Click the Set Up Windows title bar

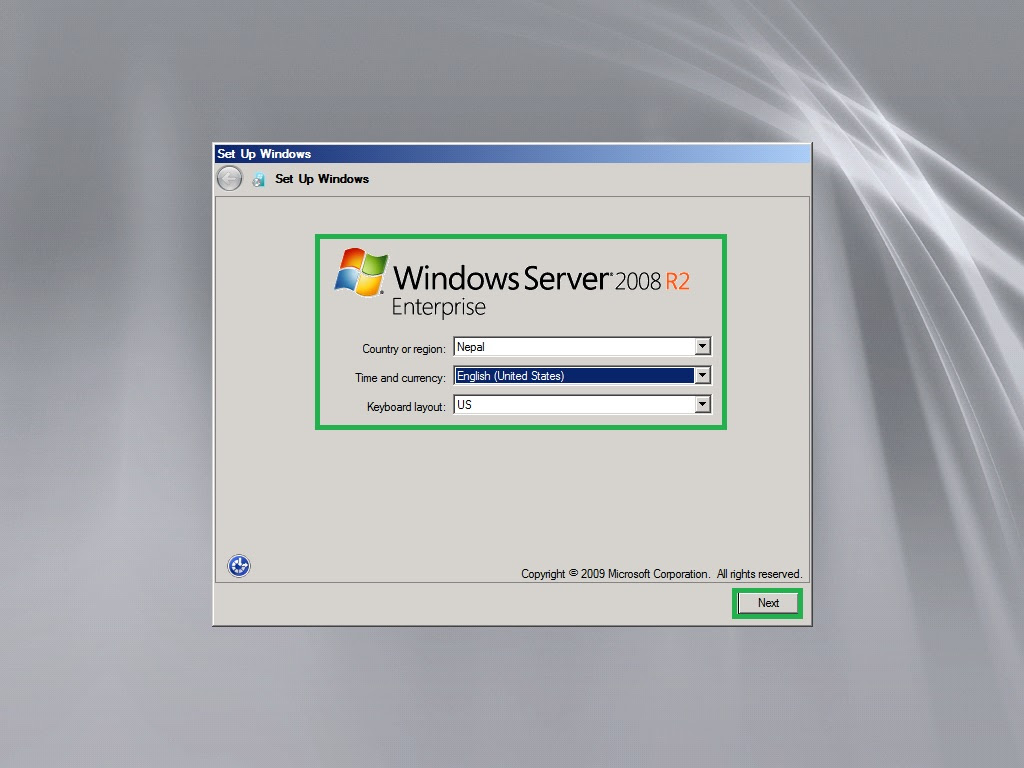[x=513, y=153]
